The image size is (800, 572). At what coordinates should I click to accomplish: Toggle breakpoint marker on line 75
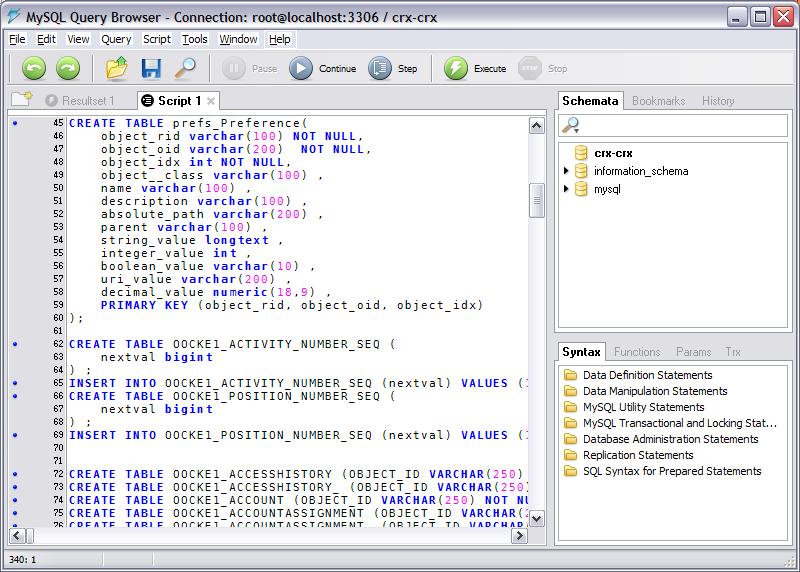(15, 513)
